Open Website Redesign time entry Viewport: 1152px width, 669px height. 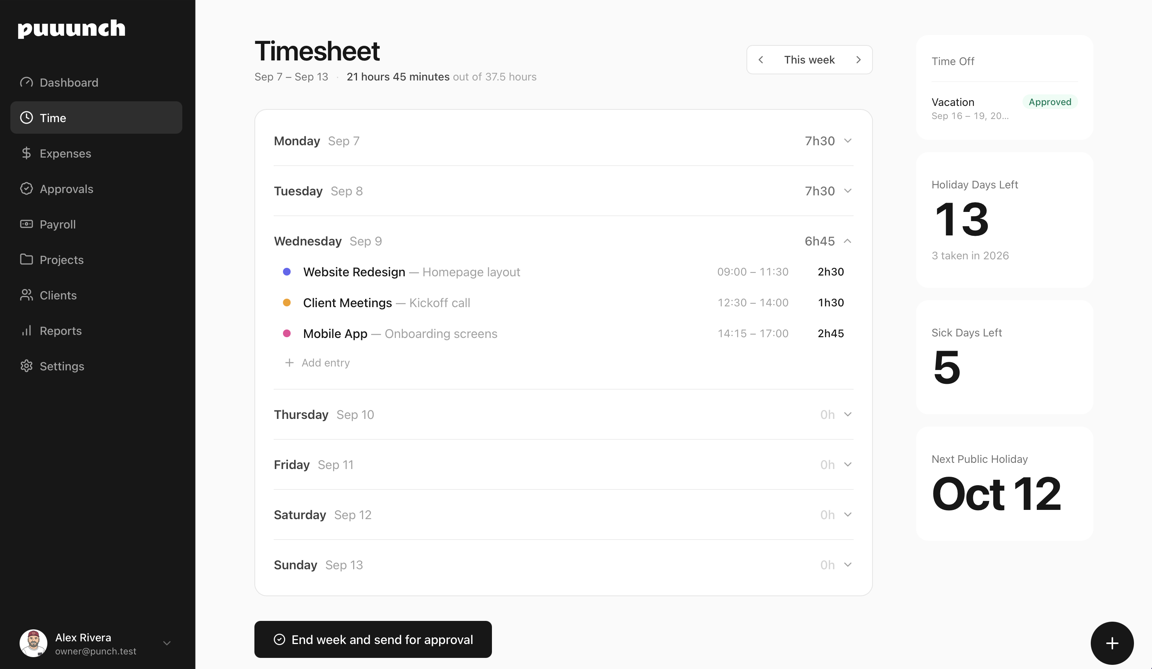tap(564, 272)
